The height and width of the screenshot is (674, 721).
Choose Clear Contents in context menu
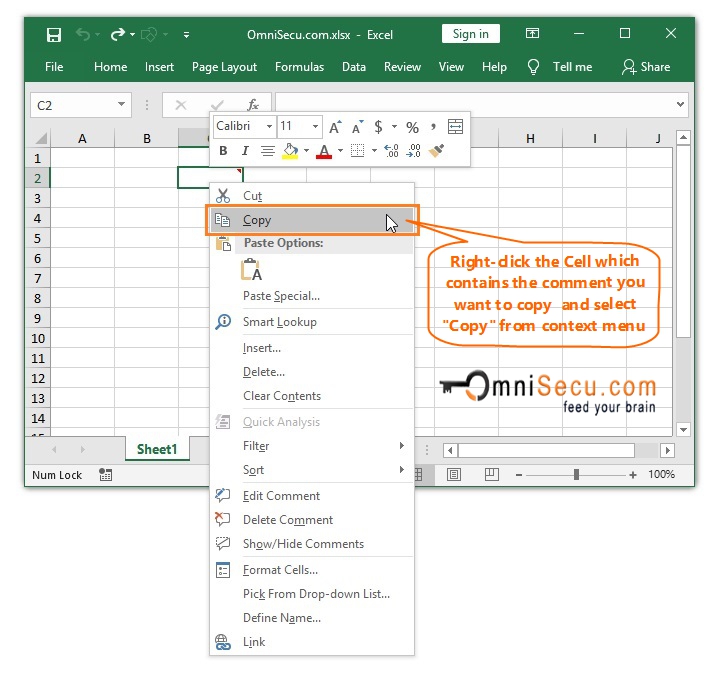tap(312, 396)
